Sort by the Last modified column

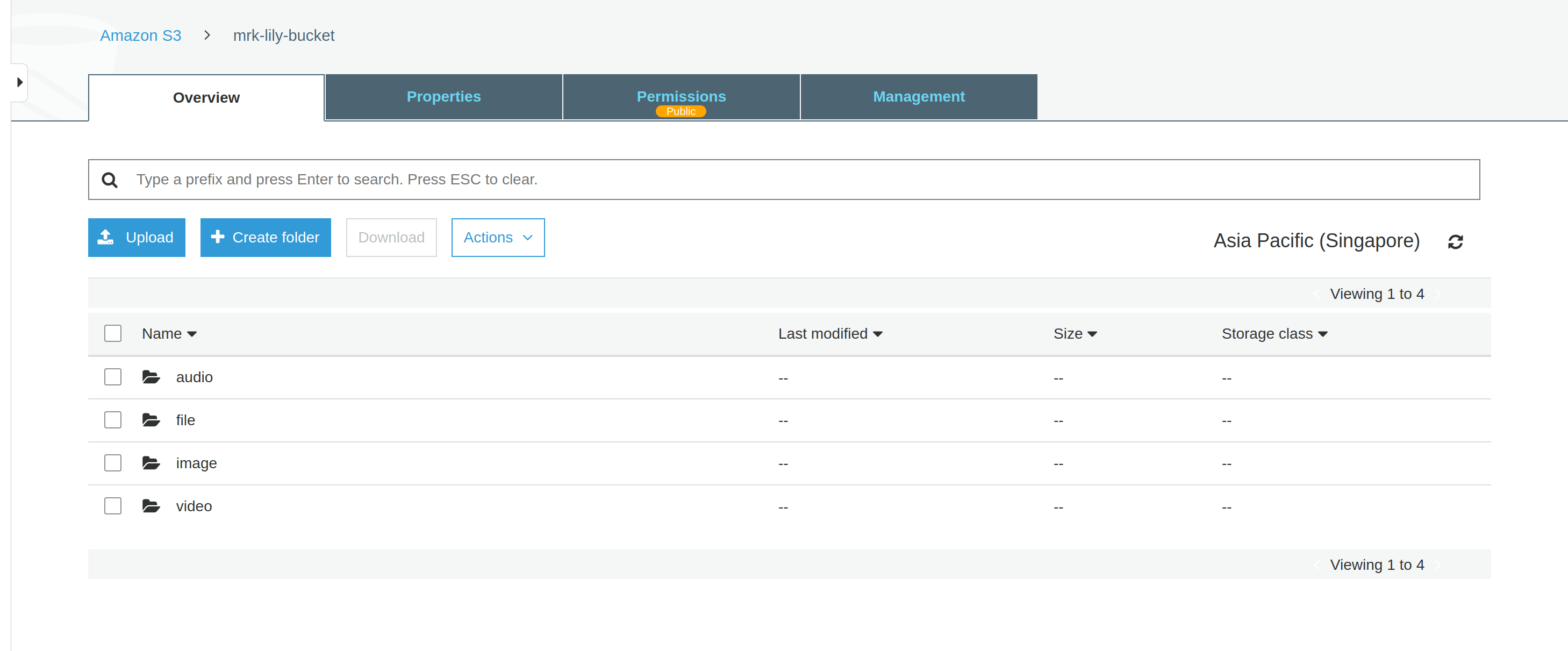(829, 334)
